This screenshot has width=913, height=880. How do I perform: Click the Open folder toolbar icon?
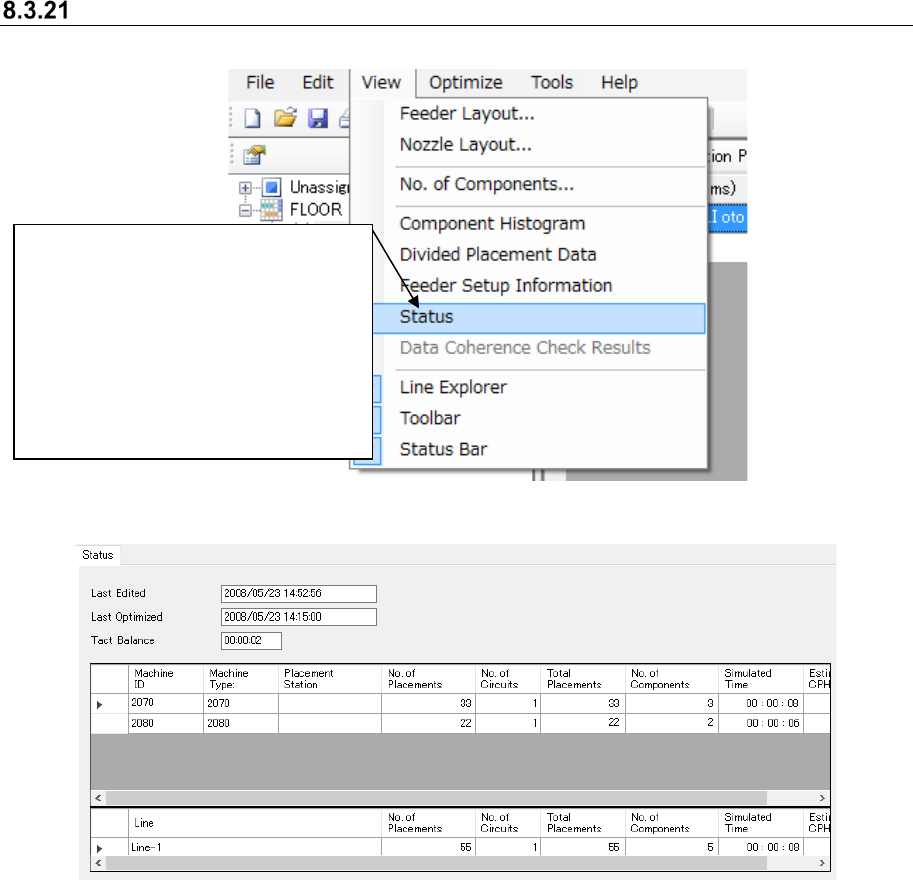pos(285,119)
